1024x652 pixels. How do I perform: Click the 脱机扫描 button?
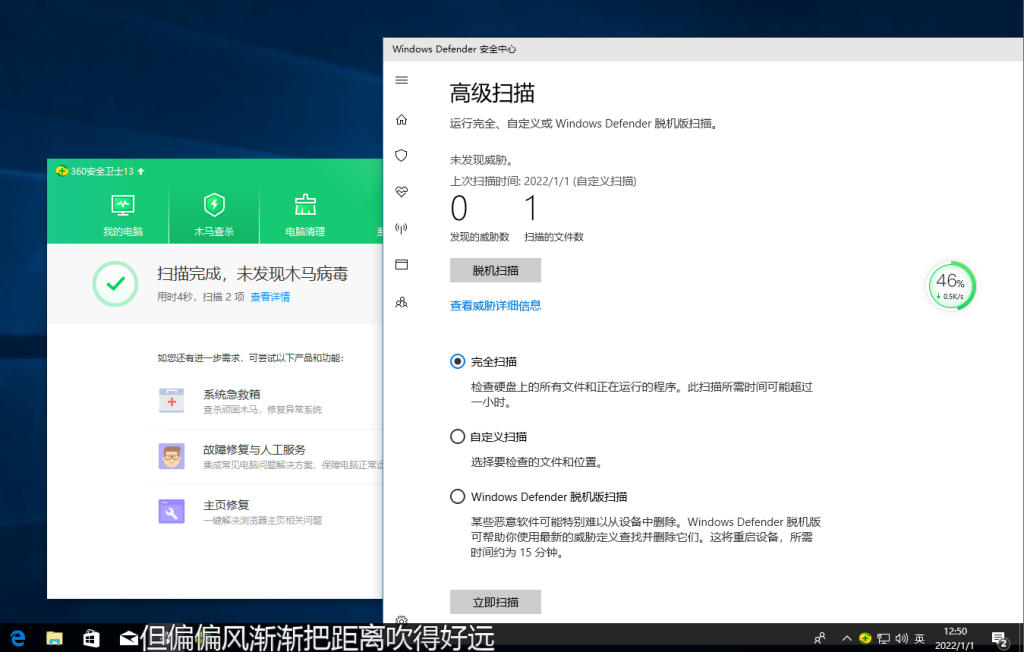pos(495,270)
